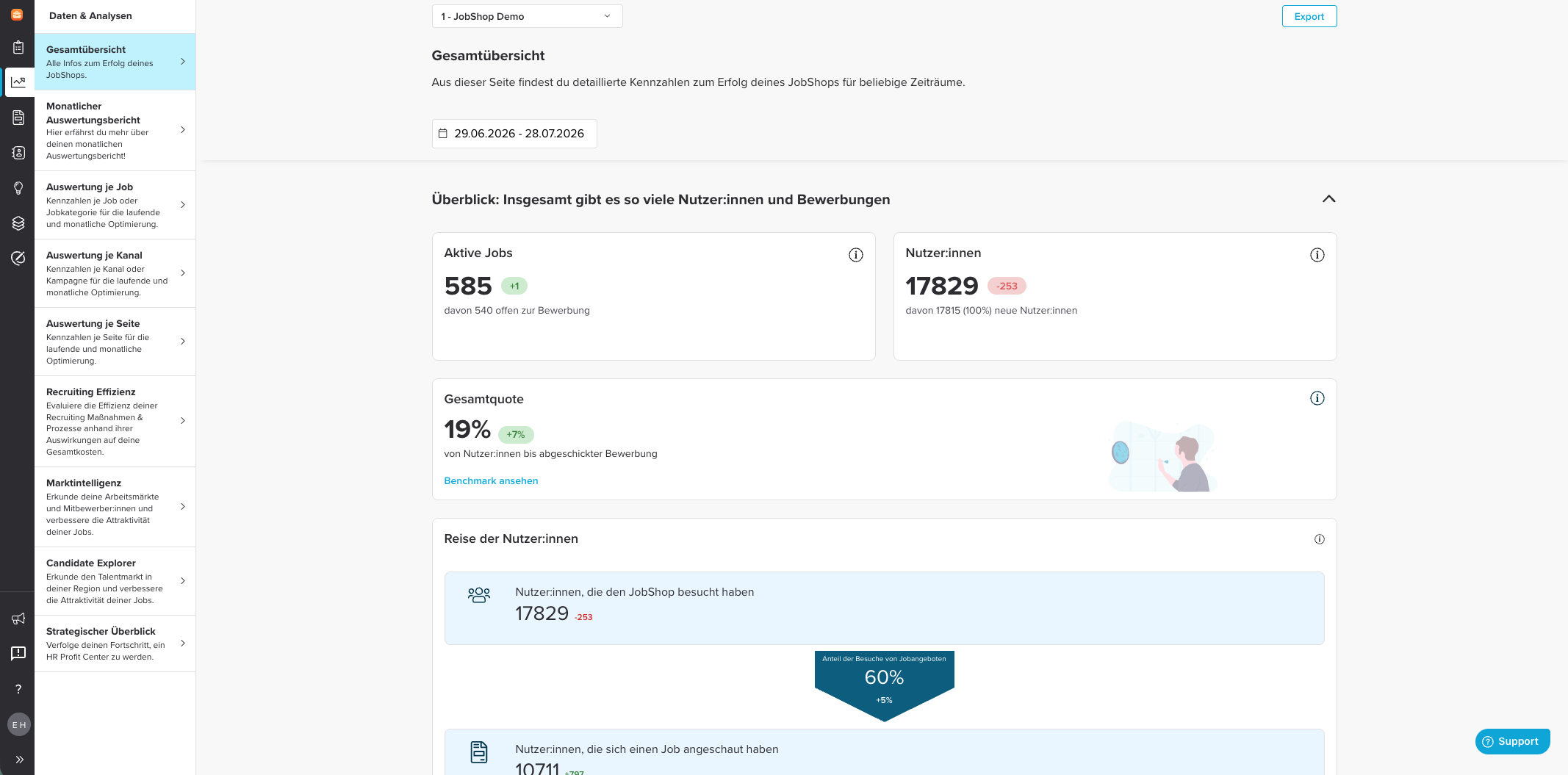Click the job document icon in funnel
The width and height of the screenshot is (1568, 775).
point(479,752)
